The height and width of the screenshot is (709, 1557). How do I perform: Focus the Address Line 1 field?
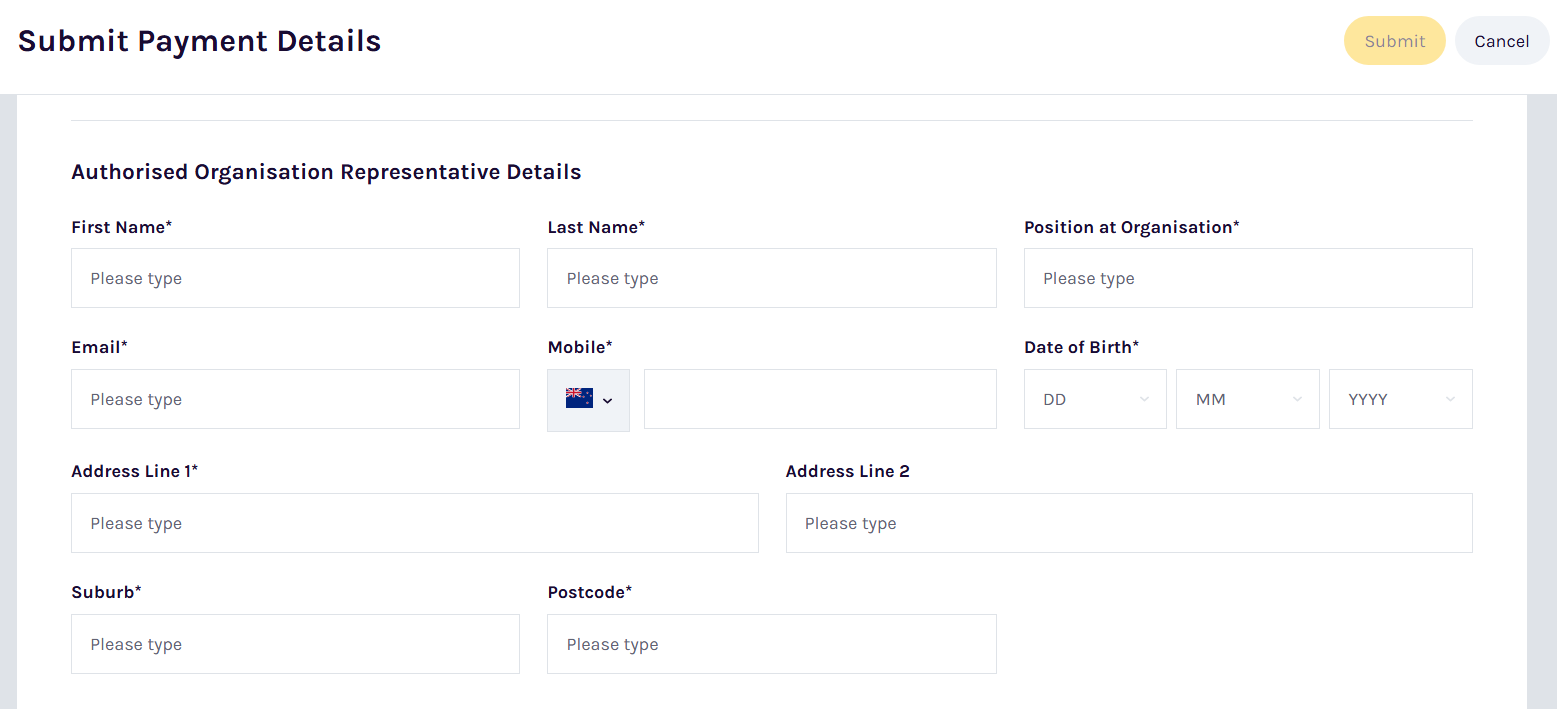click(414, 523)
